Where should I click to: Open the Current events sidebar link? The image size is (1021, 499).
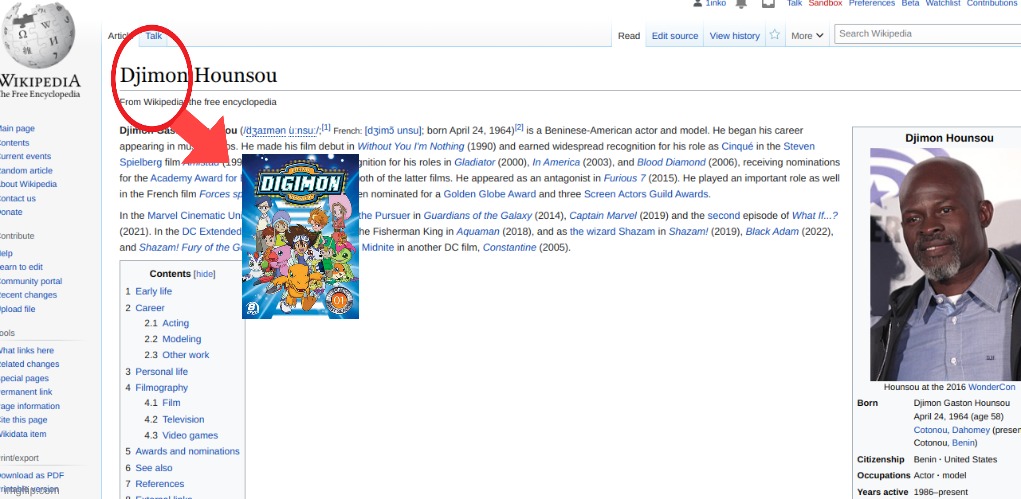click(25, 156)
